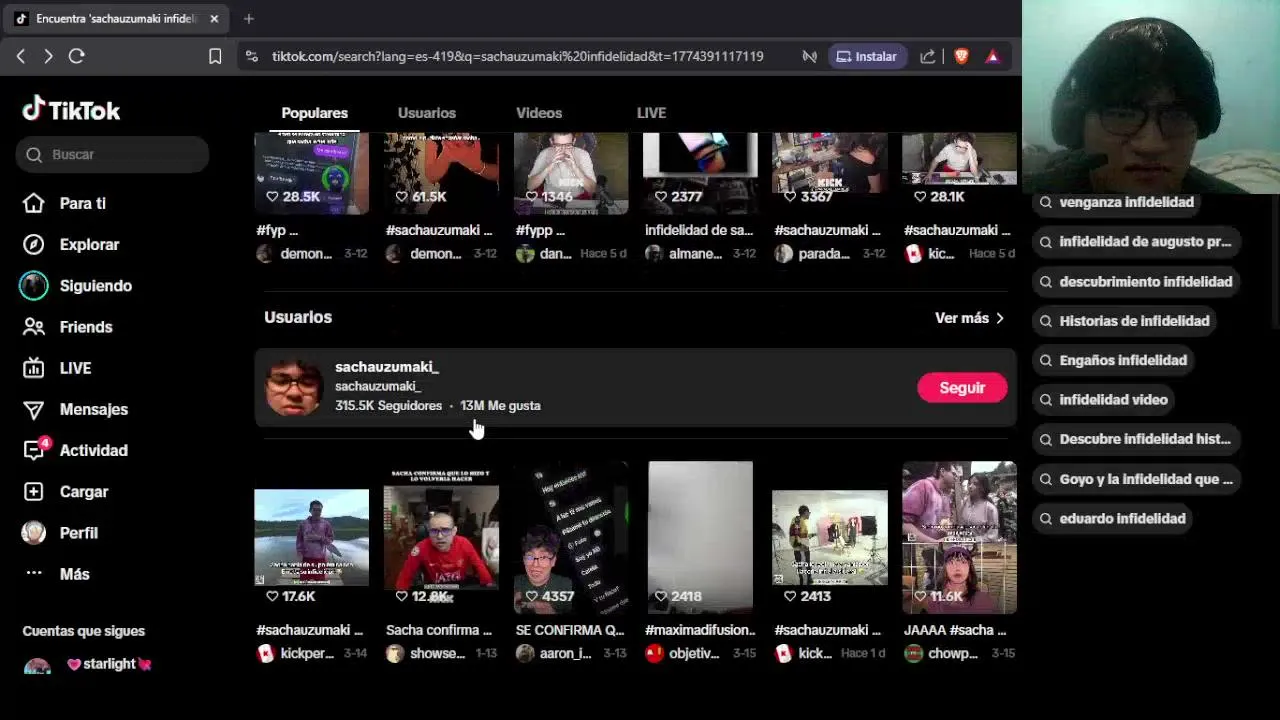Search suggestion eduardo infidelidad

[1114, 518]
